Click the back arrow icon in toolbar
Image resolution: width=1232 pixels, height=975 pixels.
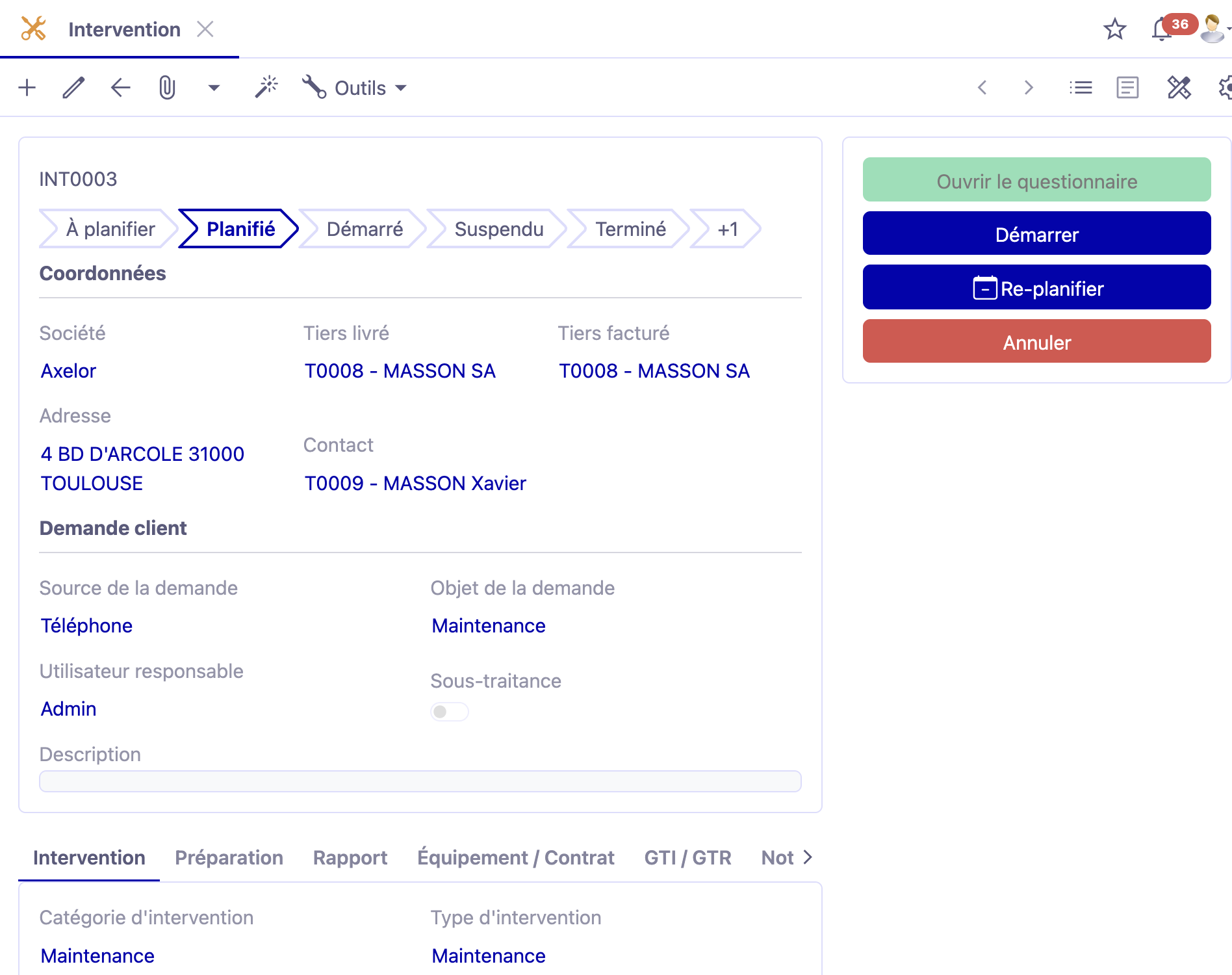(x=120, y=88)
